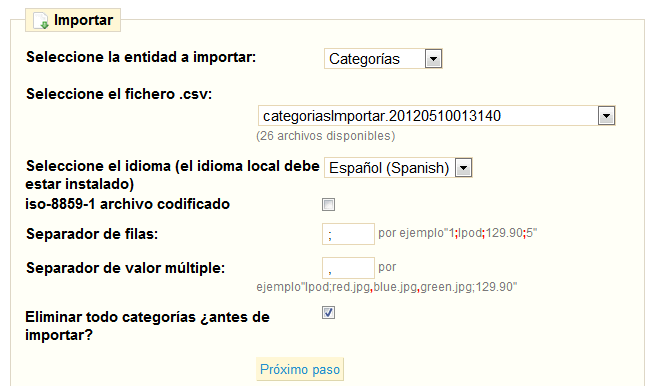Click the 'Eliminar todo categorías ¿antes de importar?' label
Viewport: 654px width, 386px height.
(147, 326)
